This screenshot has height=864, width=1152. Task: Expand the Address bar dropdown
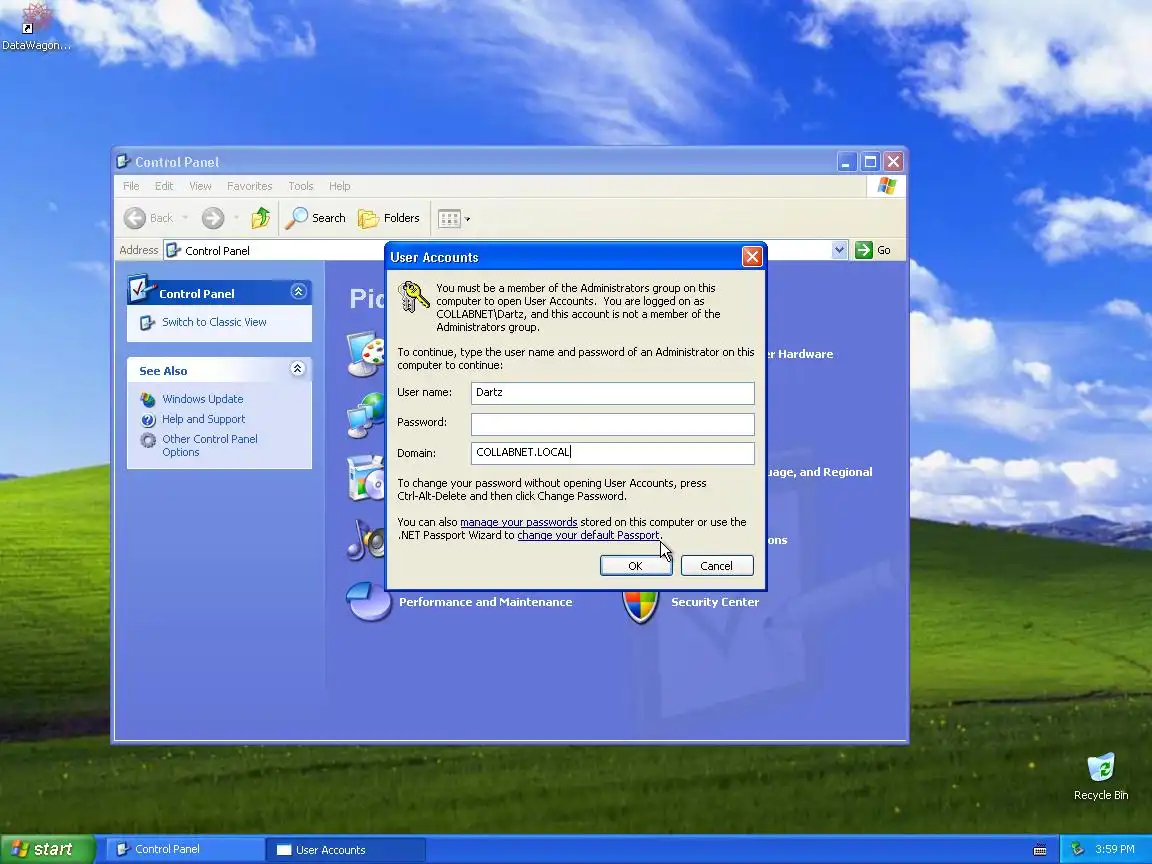[839, 250]
